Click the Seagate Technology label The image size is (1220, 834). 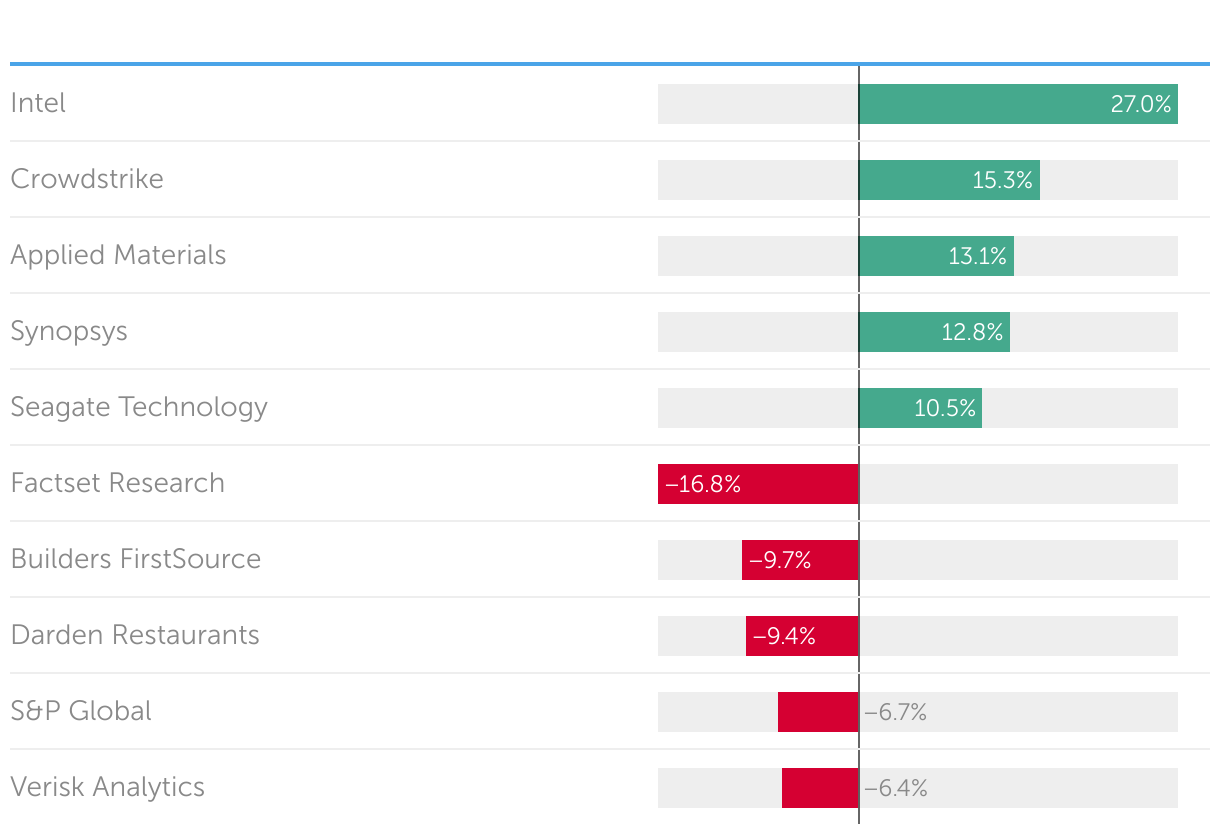point(139,407)
